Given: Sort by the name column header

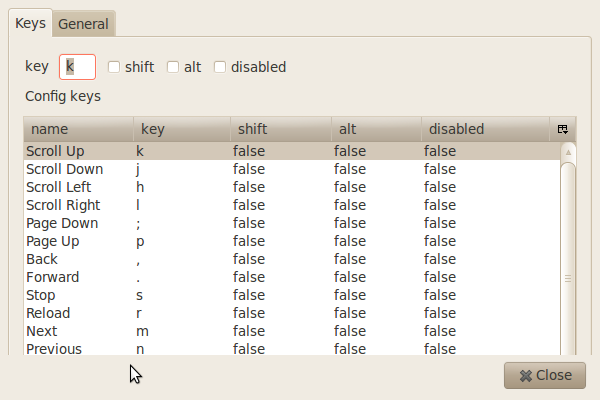Looking at the screenshot, I should coord(78,129).
